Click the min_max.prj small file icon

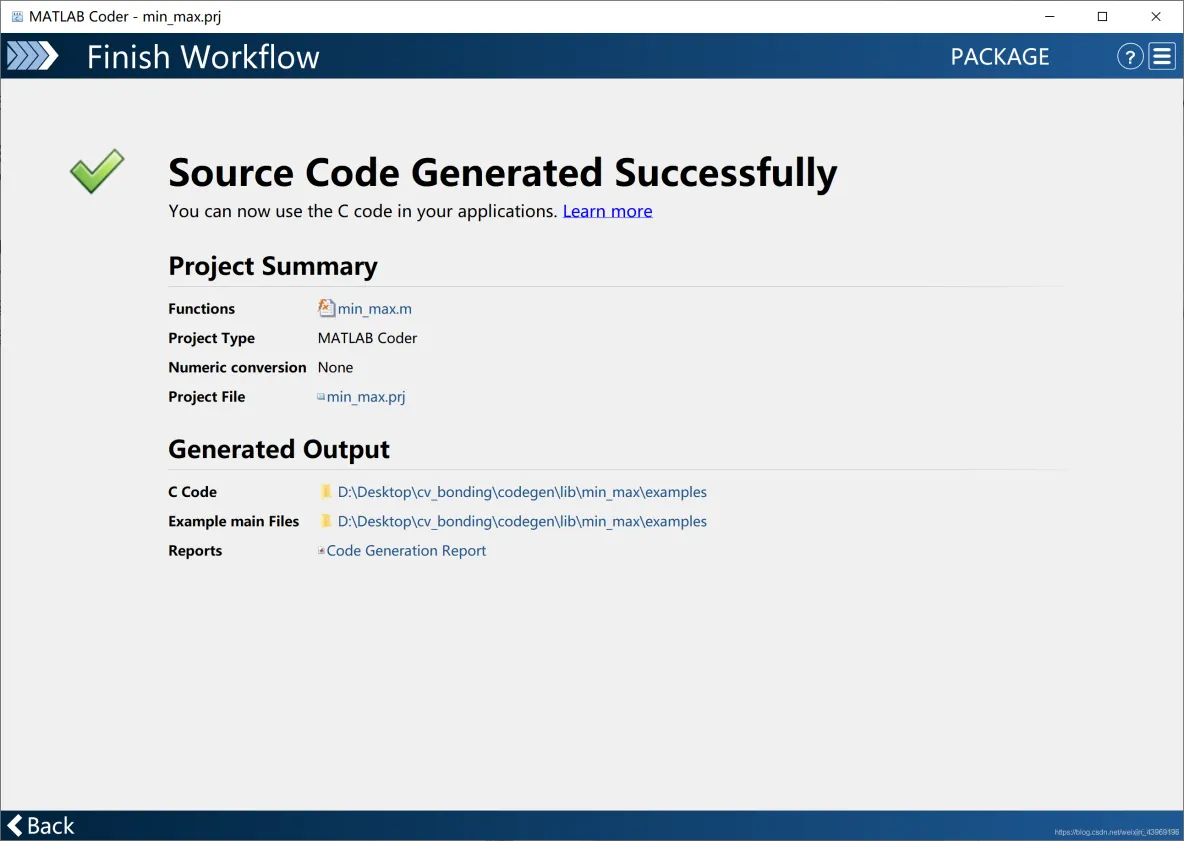pos(321,396)
